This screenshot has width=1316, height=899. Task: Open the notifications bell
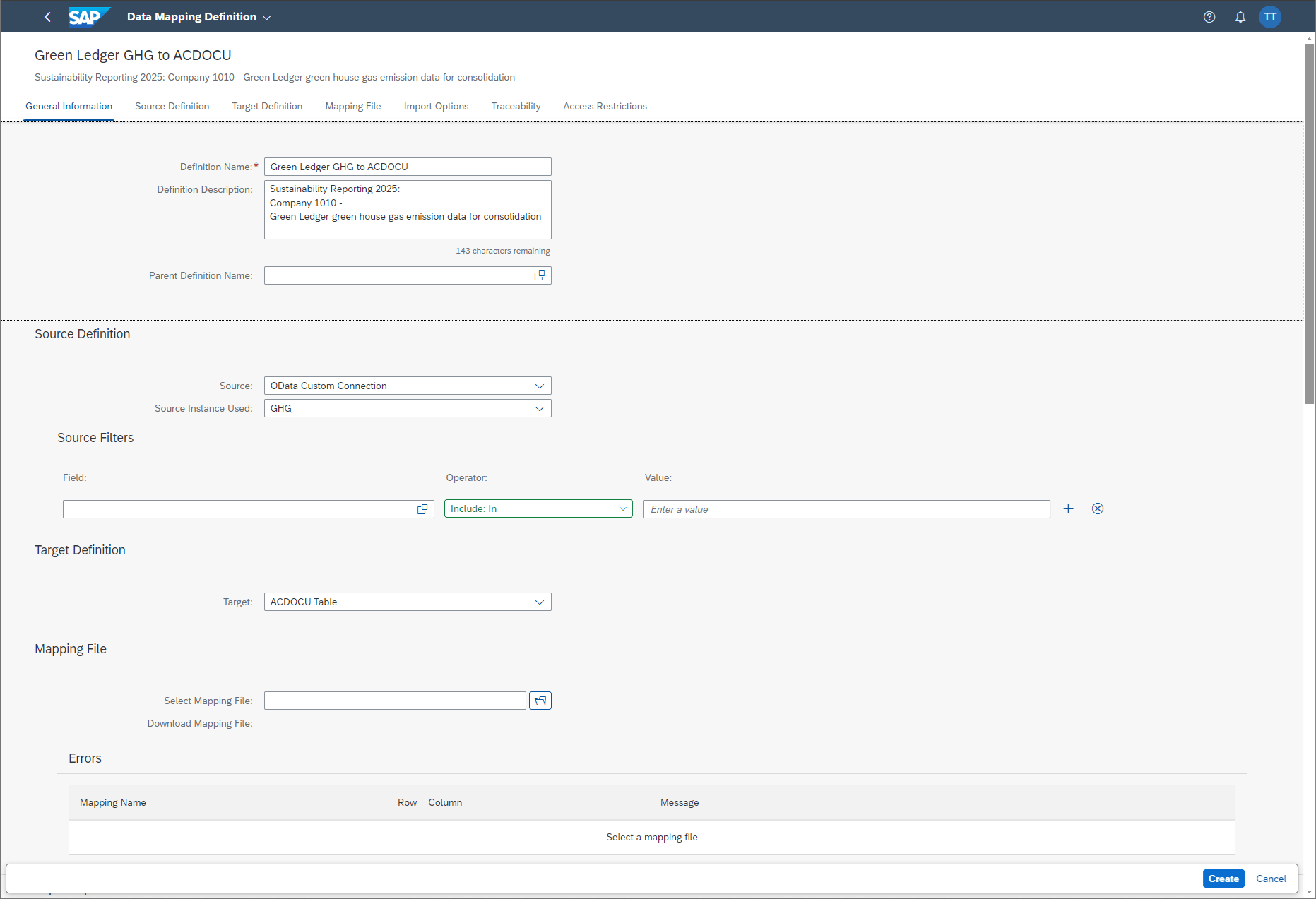tap(1240, 16)
